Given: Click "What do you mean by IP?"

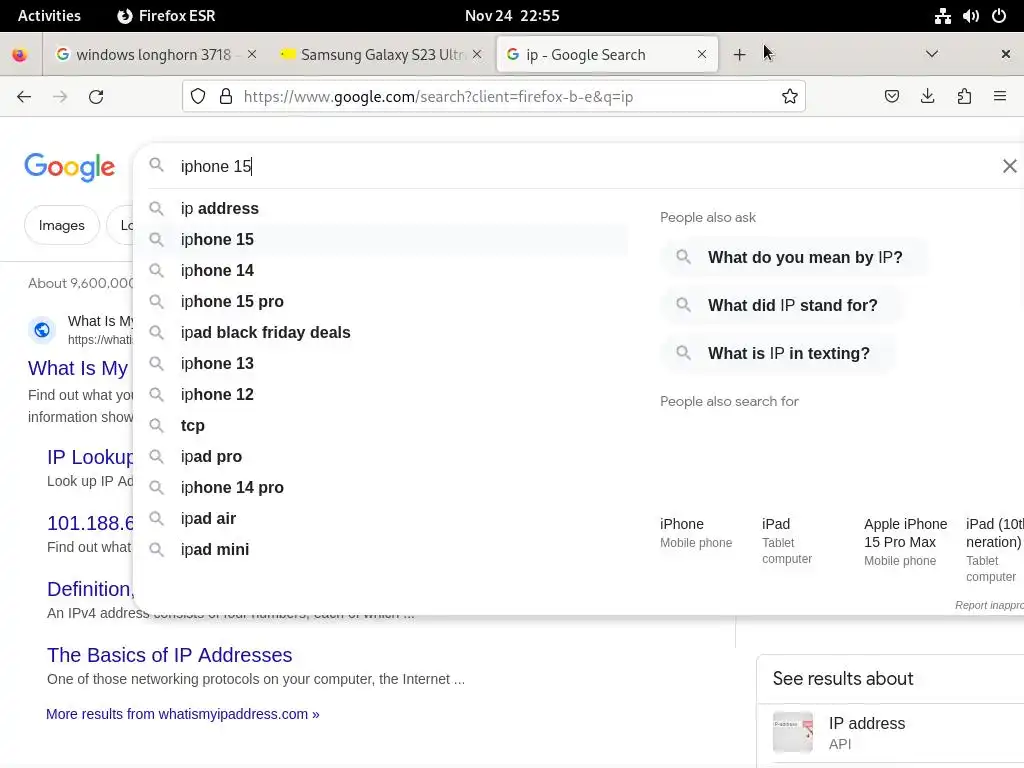Looking at the screenshot, I should pyautogui.click(x=795, y=257).
